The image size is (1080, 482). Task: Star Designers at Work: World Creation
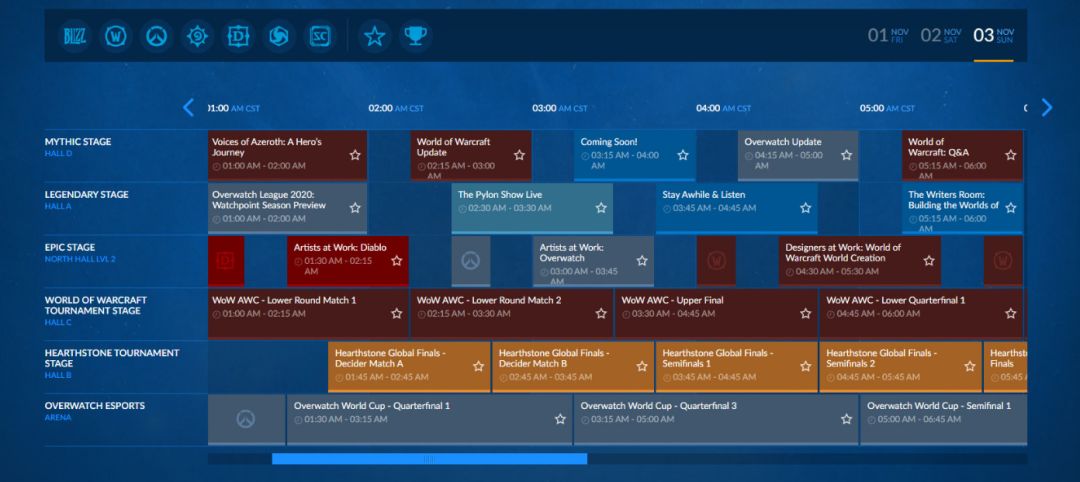coord(928,261)
